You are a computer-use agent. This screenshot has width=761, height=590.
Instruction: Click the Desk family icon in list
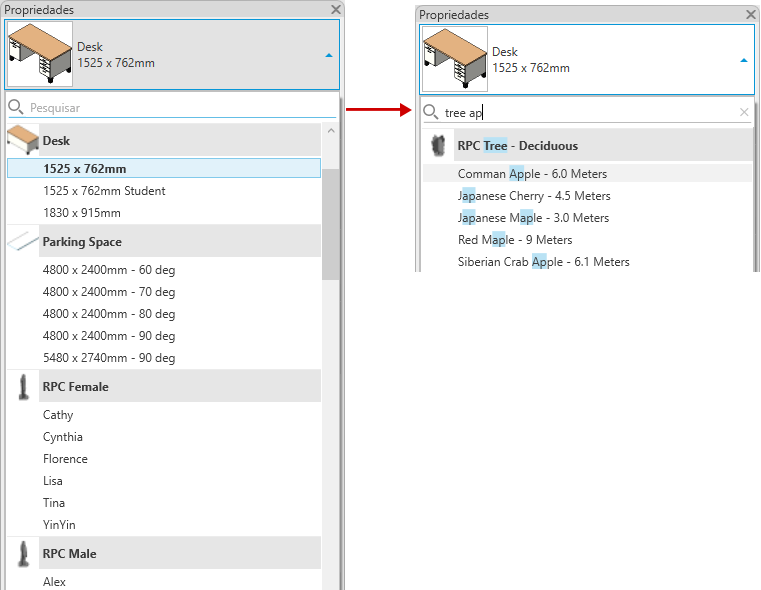[x=23, y=140]
